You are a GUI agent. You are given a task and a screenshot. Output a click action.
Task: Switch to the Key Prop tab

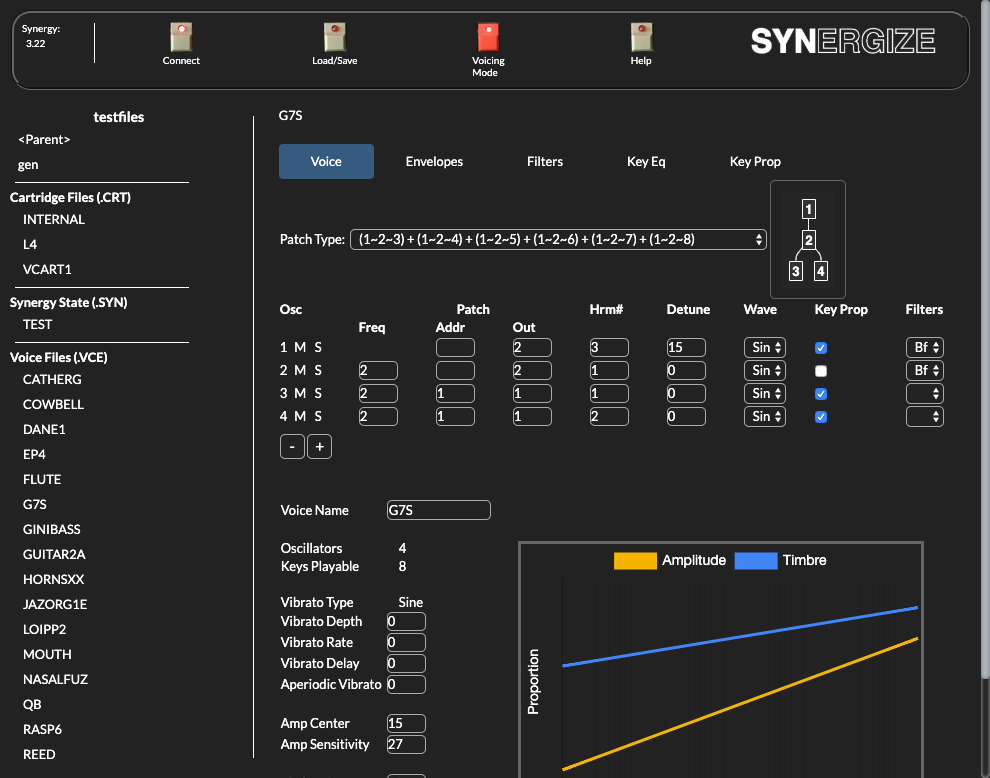(x=755, y=162)
